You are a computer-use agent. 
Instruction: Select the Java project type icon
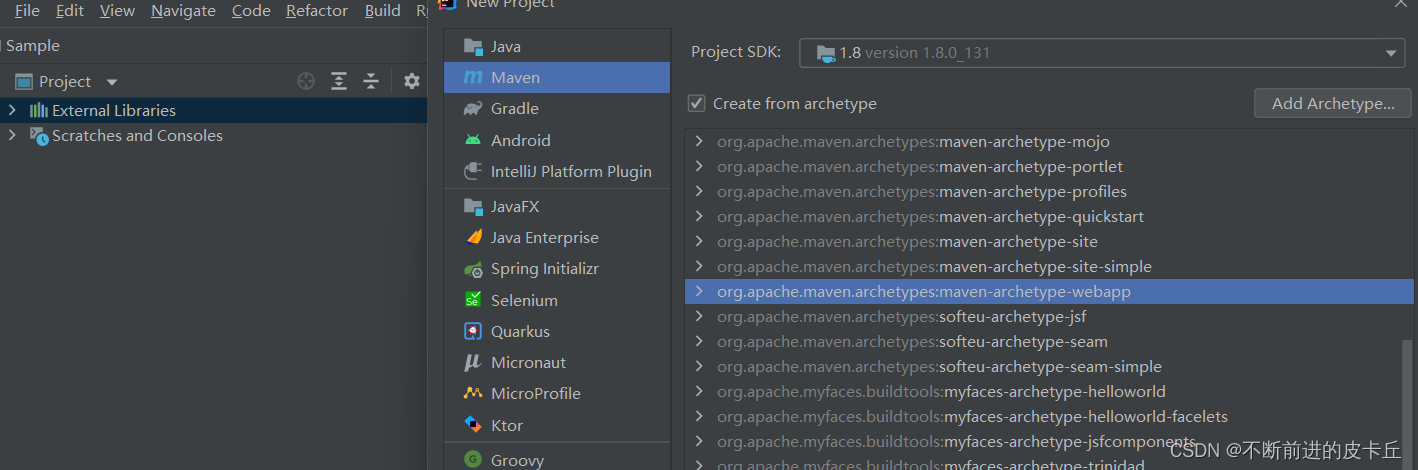473,46
